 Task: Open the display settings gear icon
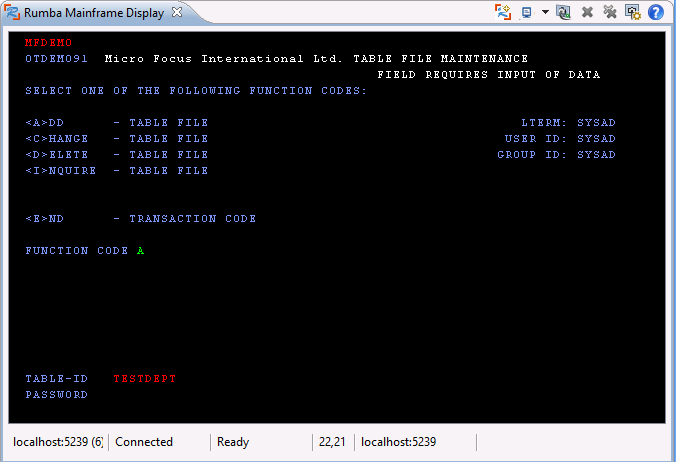point(633,12)
